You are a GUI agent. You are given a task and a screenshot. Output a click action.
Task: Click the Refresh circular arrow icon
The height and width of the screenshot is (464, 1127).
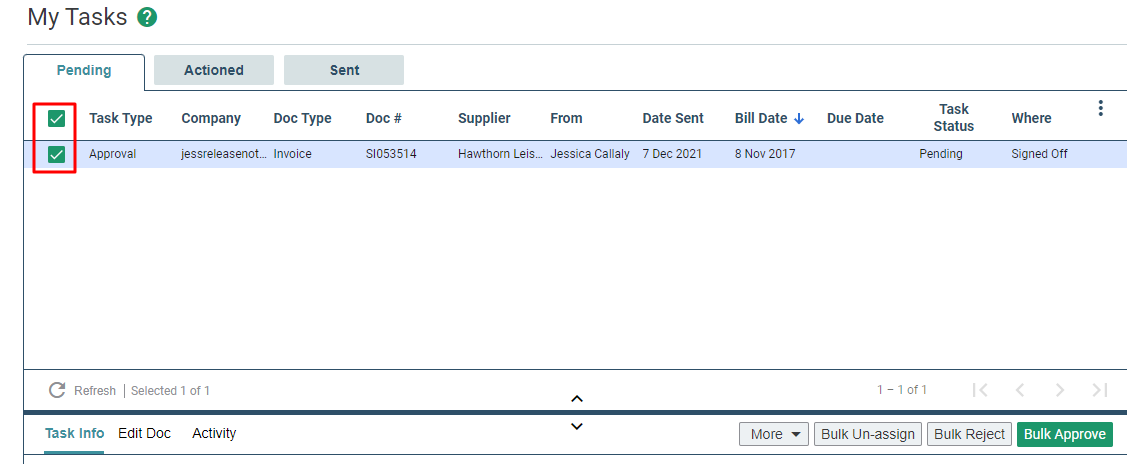point(57,390)
